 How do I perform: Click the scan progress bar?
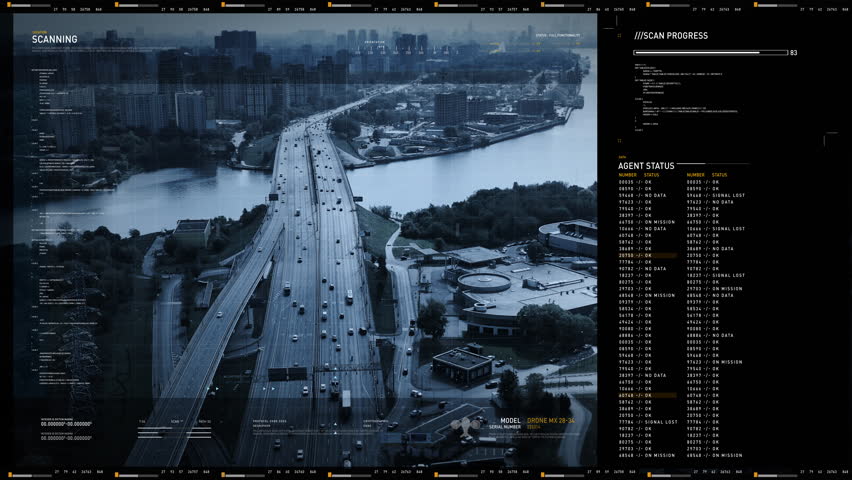710,53
